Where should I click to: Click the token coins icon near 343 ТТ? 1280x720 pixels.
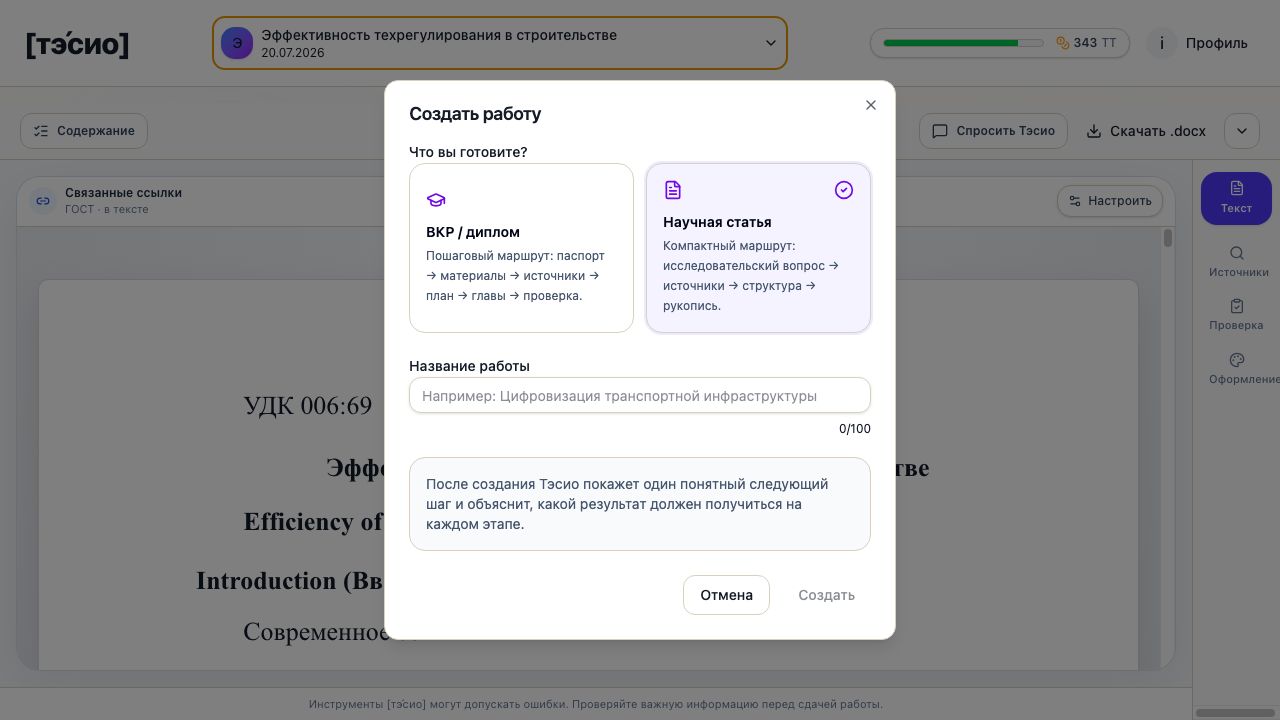1063,43
